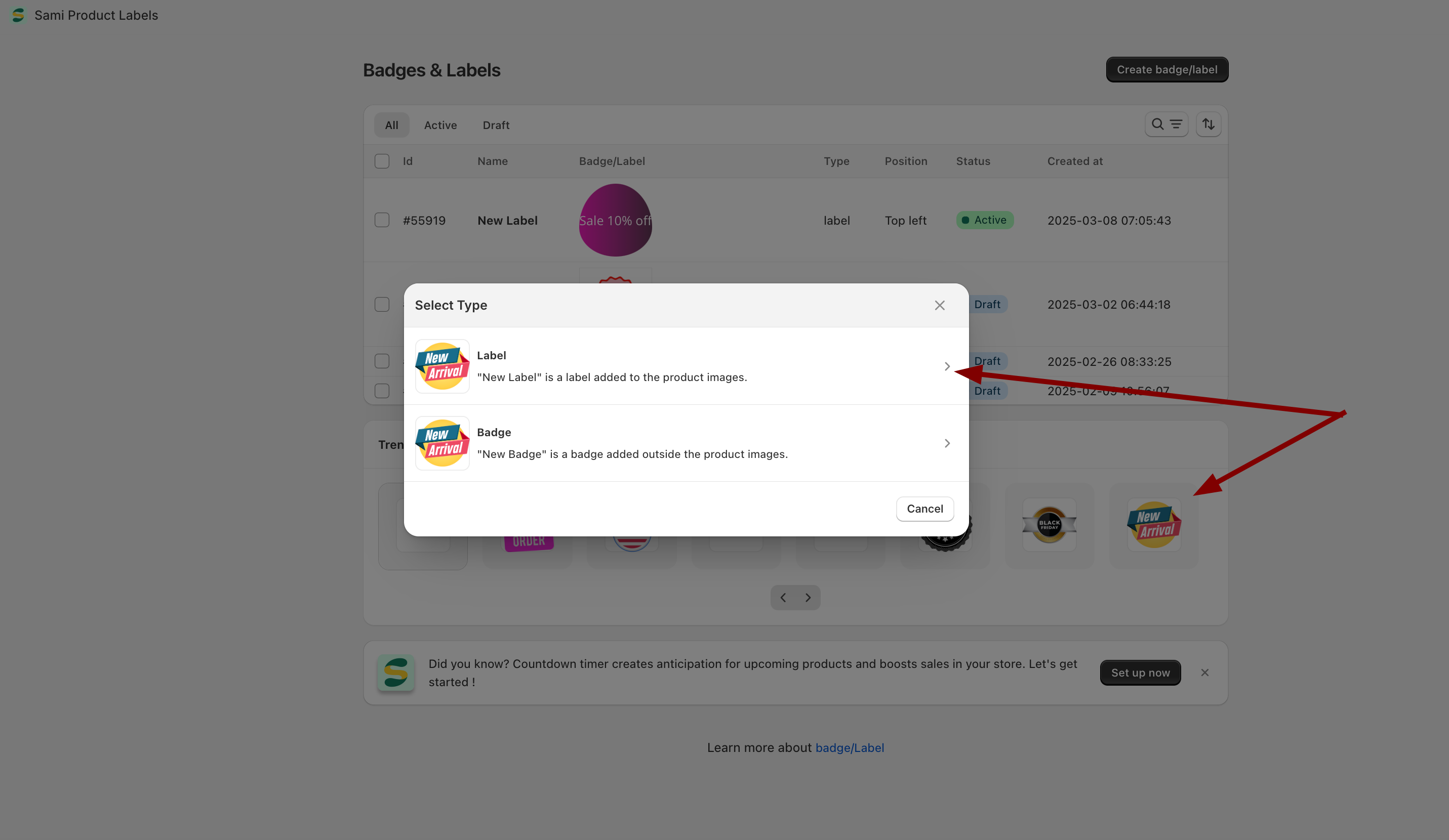The height and width of the screenshot is (840, 1449).
Task: Select the Black Friday badge thumbnail
Action: [x=1049, y=525]
